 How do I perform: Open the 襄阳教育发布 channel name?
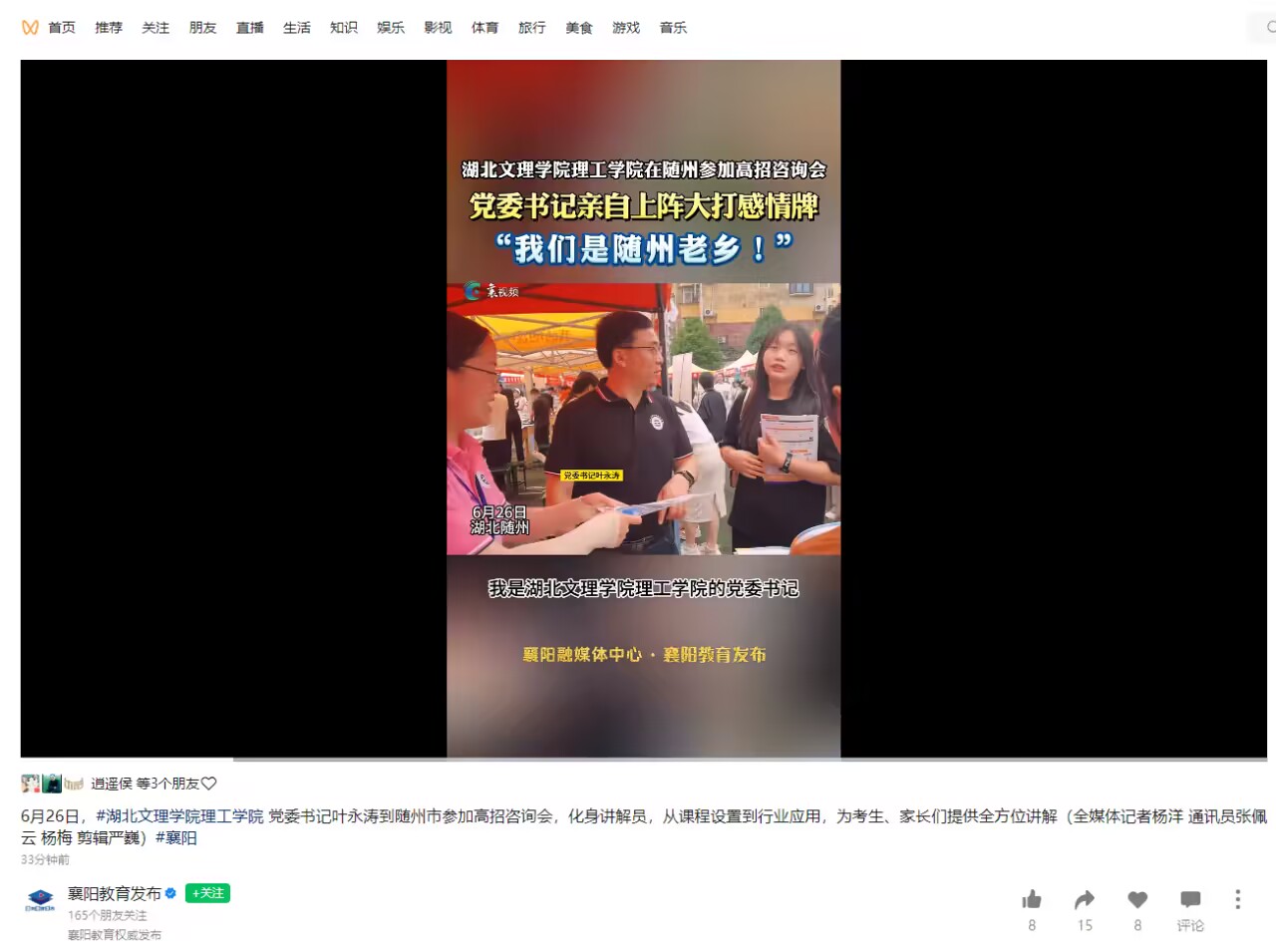114,894
